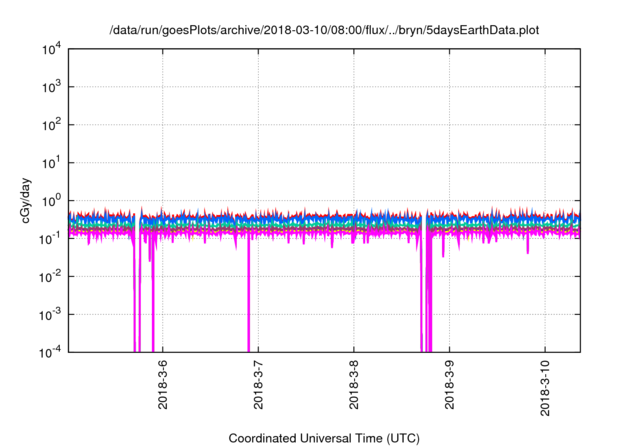Image resolution: width=640 pixels, height=448 pixels.
Task: Click the 2018-3-6 date tick label
Action: (162, 385)
